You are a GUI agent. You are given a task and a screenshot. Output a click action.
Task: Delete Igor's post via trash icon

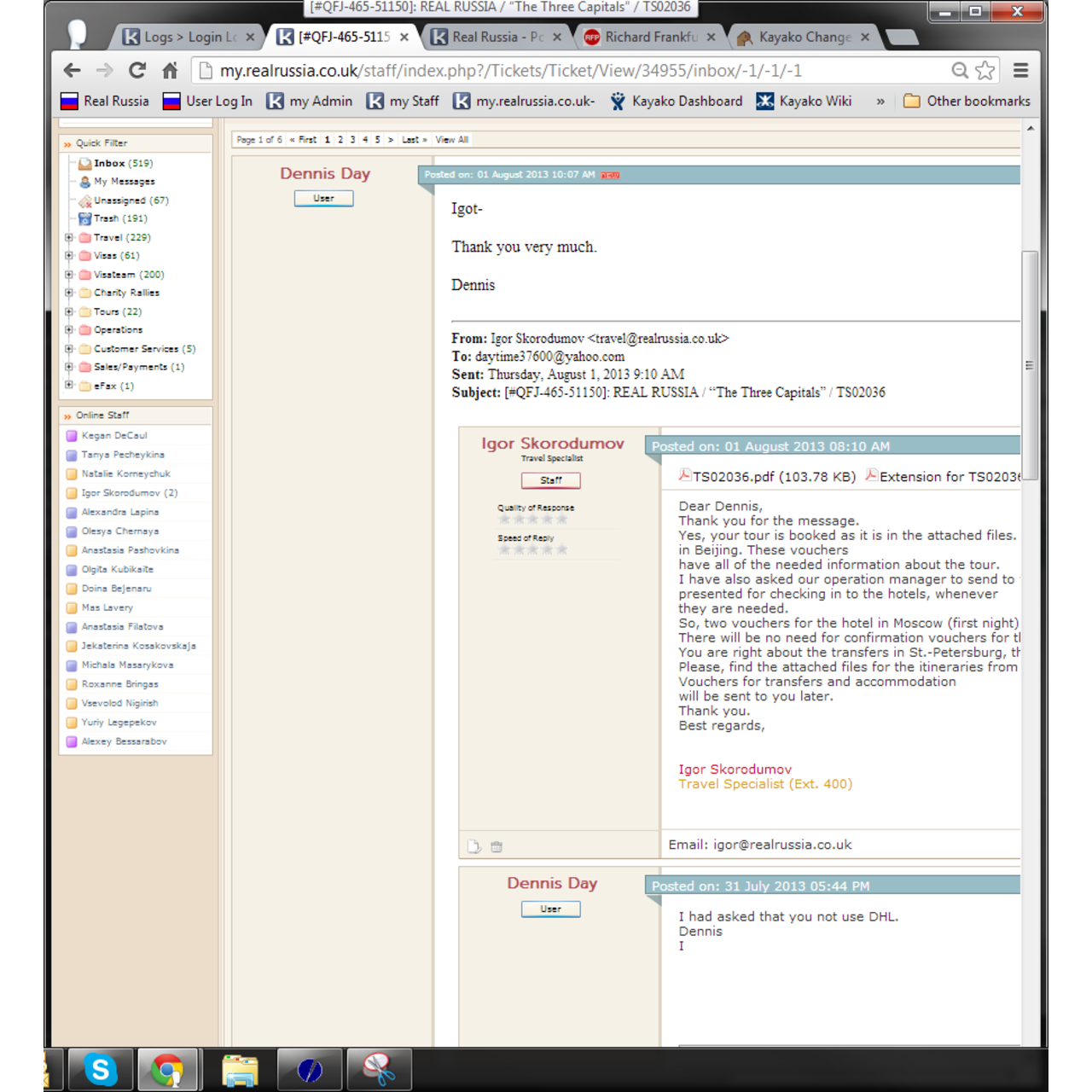497,846
